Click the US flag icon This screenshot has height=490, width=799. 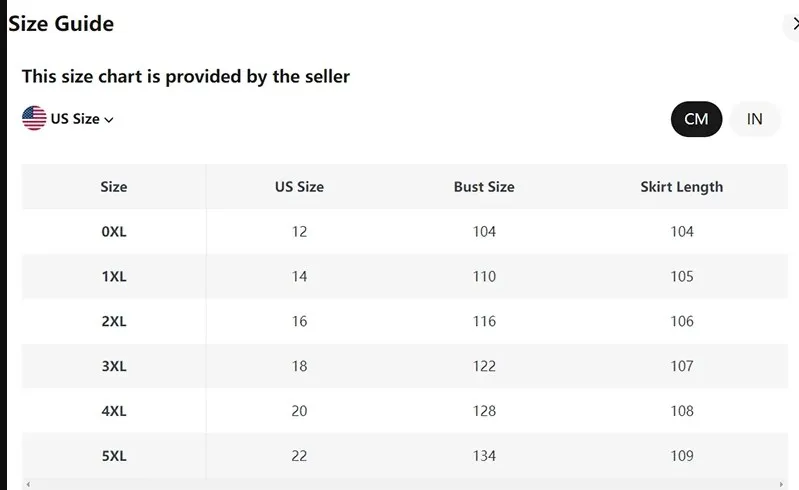point(34,118)
